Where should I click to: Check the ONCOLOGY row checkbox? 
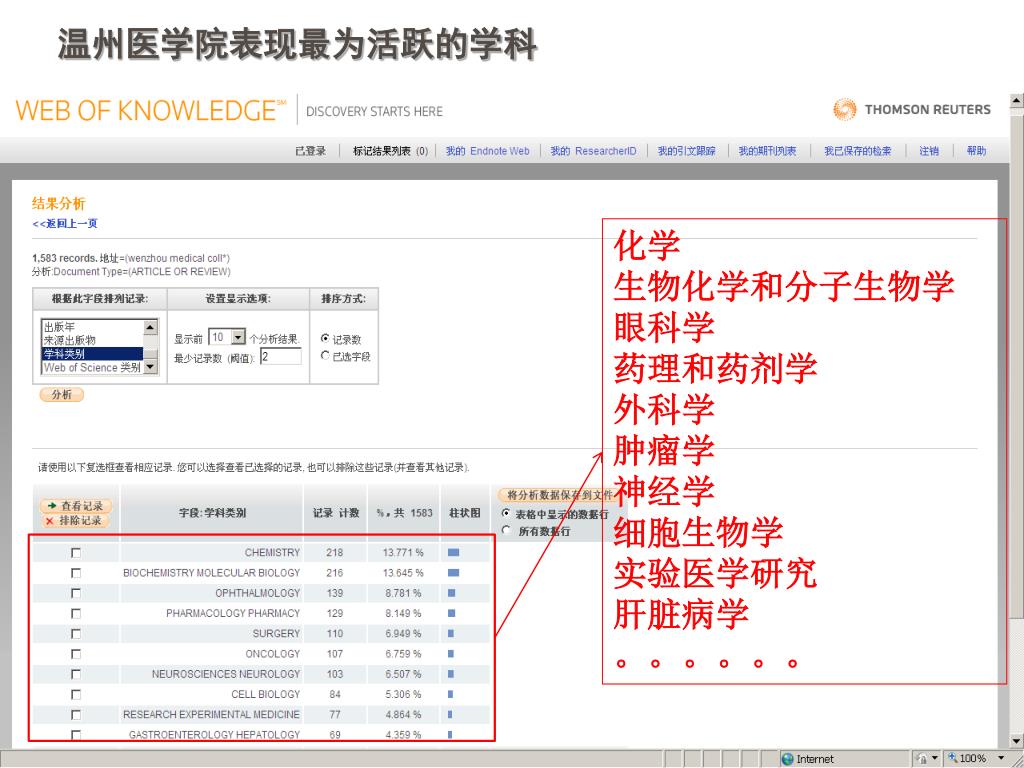76,654
